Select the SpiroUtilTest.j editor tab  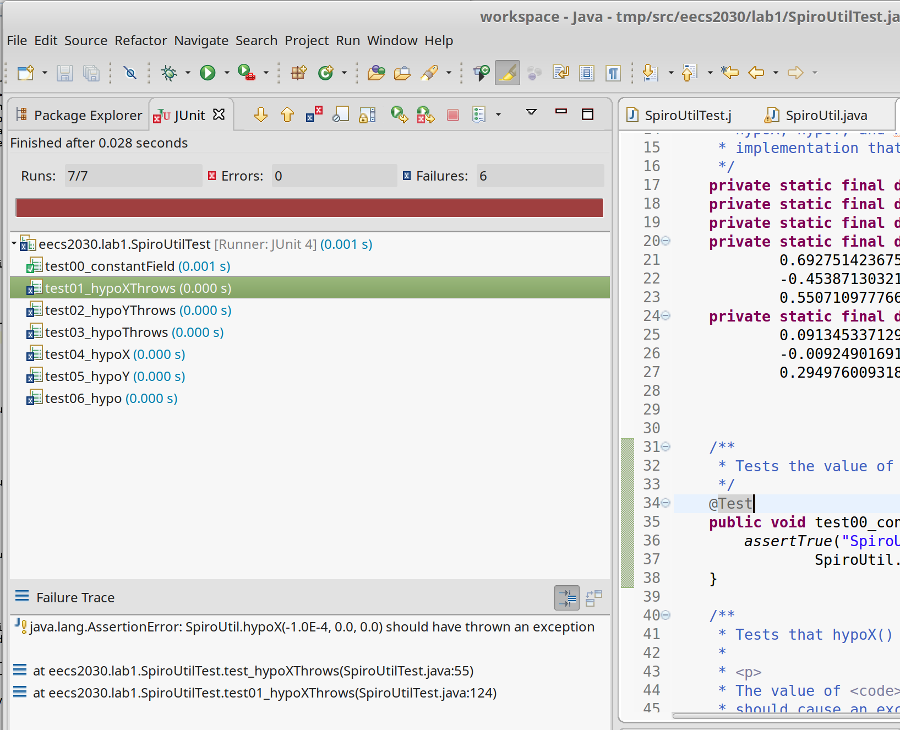681,115
